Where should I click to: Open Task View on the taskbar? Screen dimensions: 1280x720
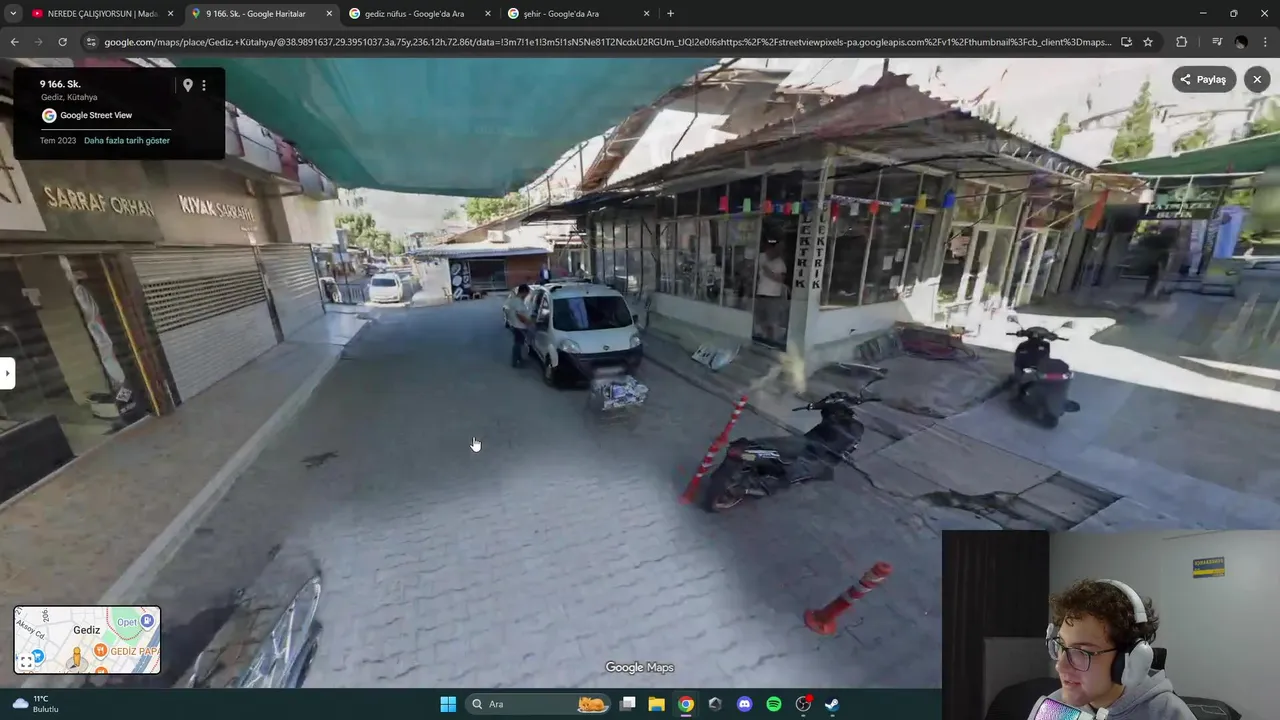tap(628, 704)
